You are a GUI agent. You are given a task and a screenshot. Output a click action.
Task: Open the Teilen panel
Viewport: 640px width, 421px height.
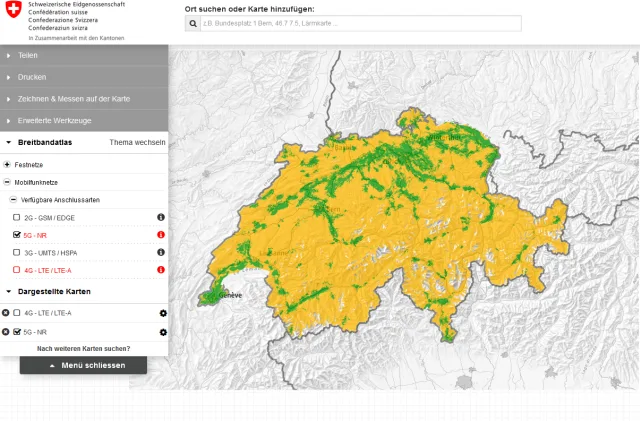tap(27, 55)
